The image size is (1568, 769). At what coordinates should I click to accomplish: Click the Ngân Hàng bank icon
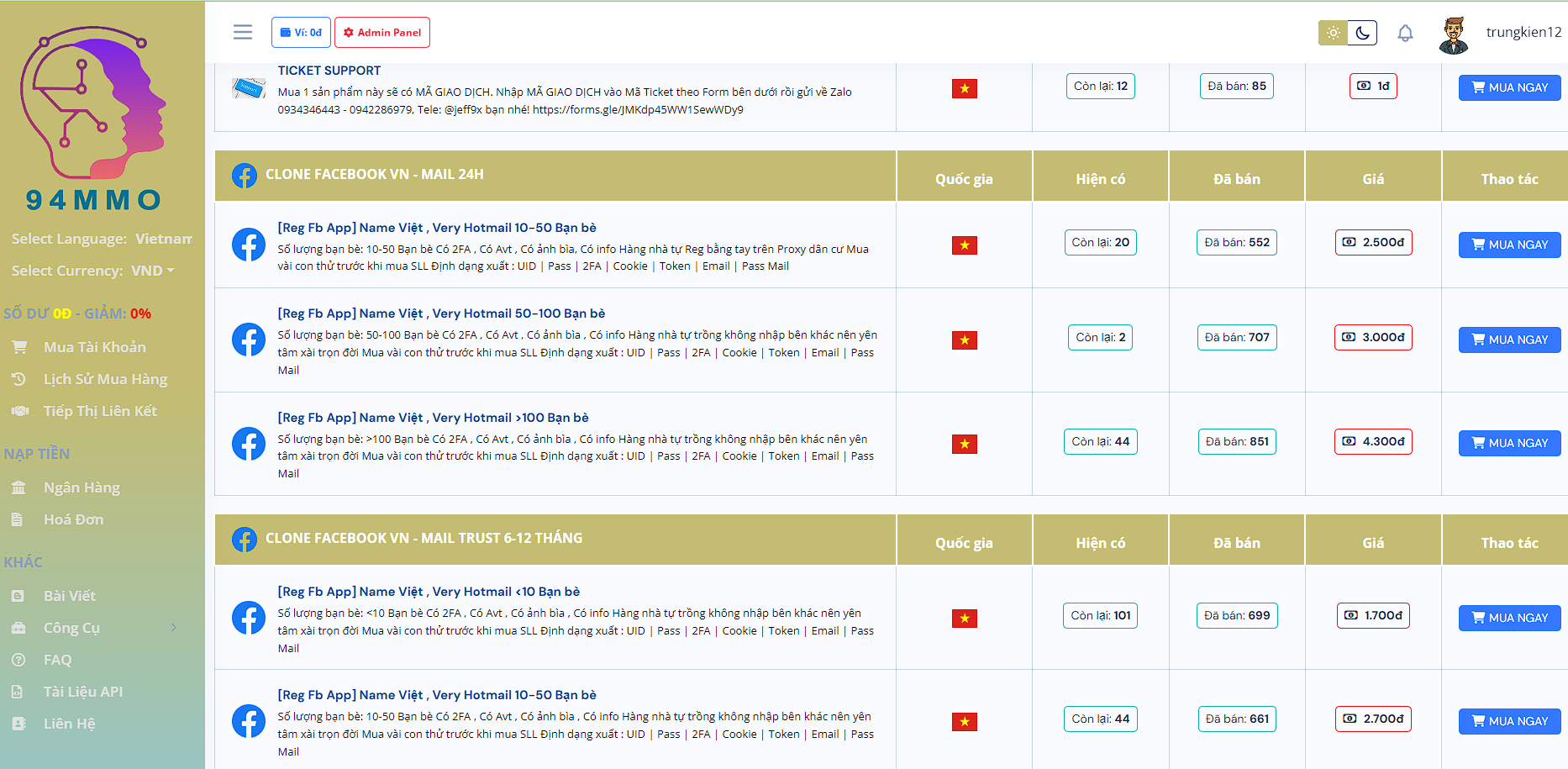pos(18,487)
